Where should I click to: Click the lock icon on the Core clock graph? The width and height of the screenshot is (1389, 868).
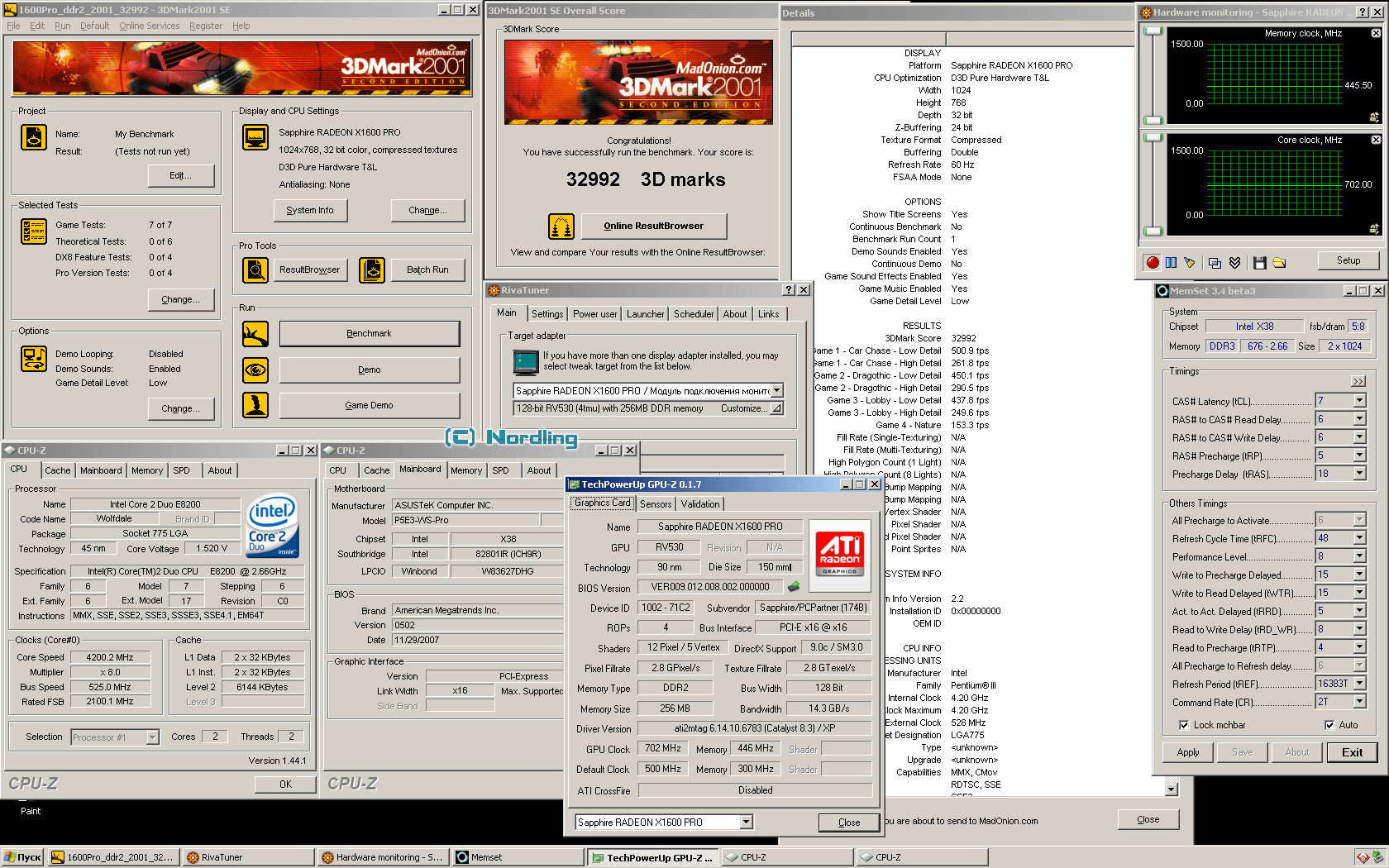tap(1374, 228)
